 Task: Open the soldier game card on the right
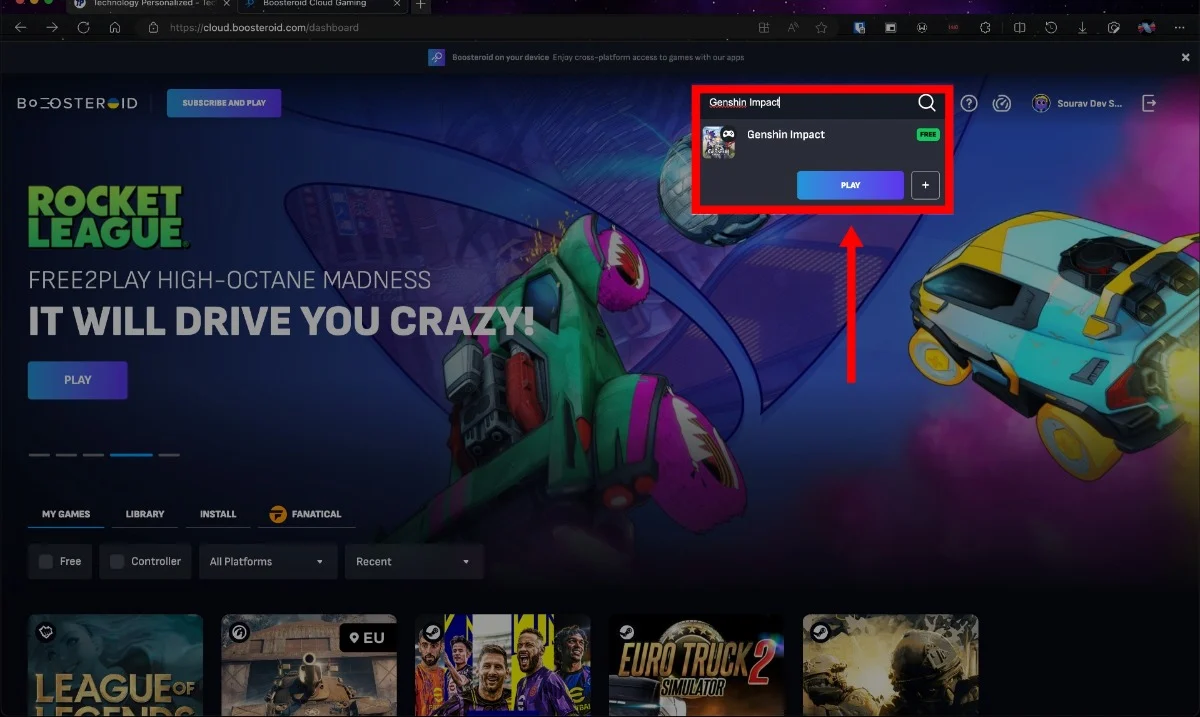[x=890, y=665]
